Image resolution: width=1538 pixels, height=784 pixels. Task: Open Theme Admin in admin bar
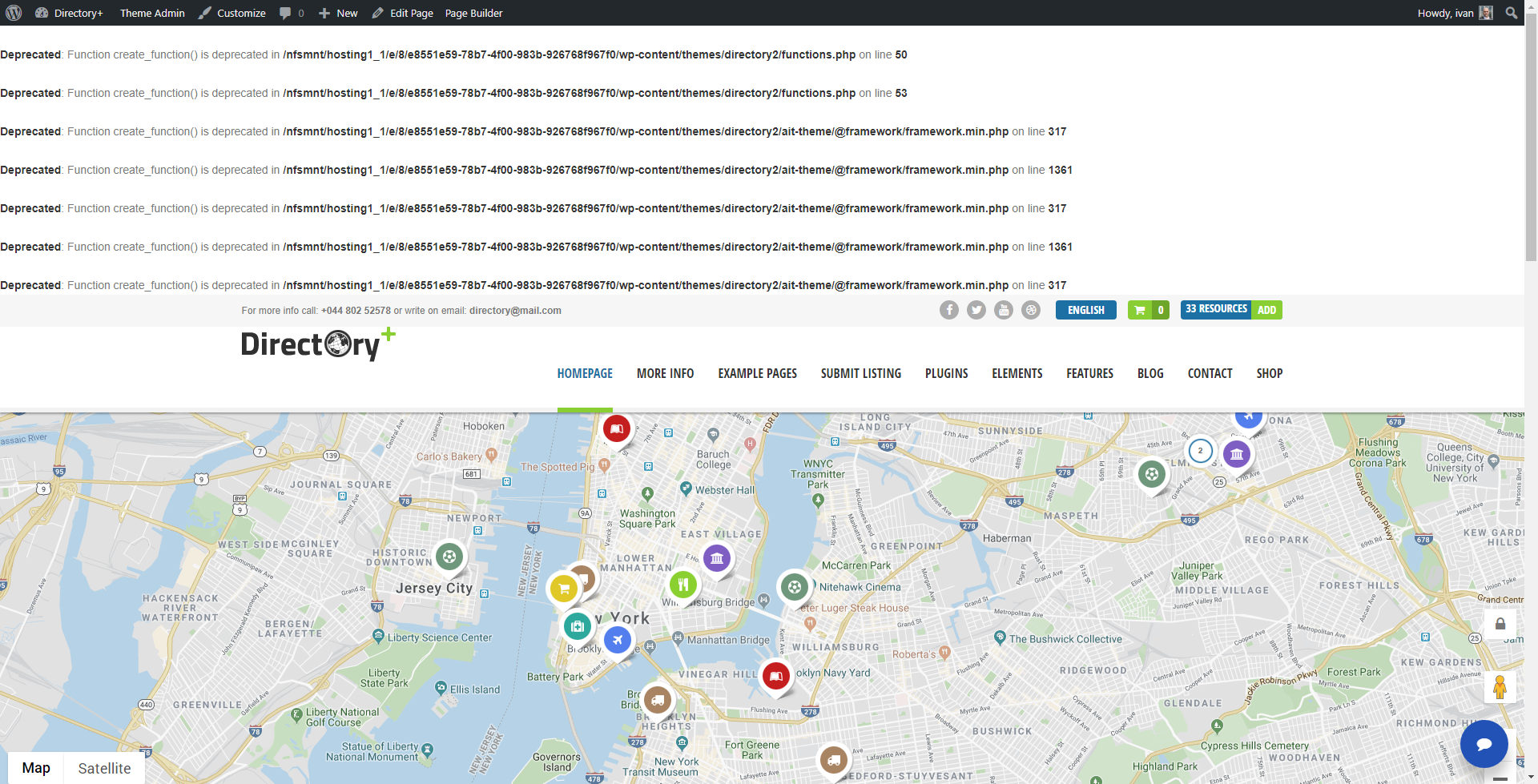(152, 13)
